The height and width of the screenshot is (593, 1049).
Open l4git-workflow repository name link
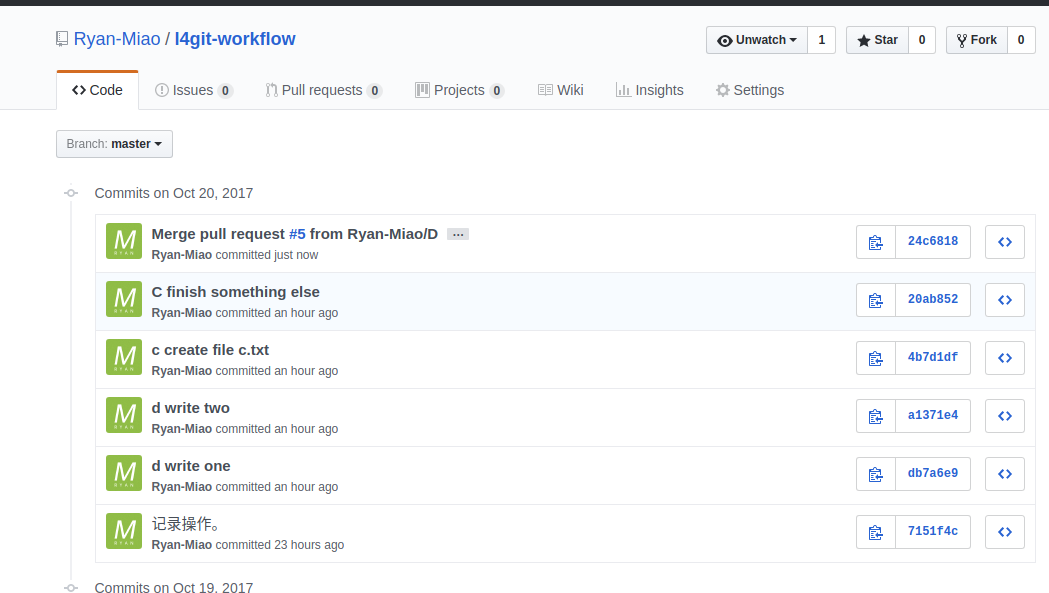click(x=235, y=39)
